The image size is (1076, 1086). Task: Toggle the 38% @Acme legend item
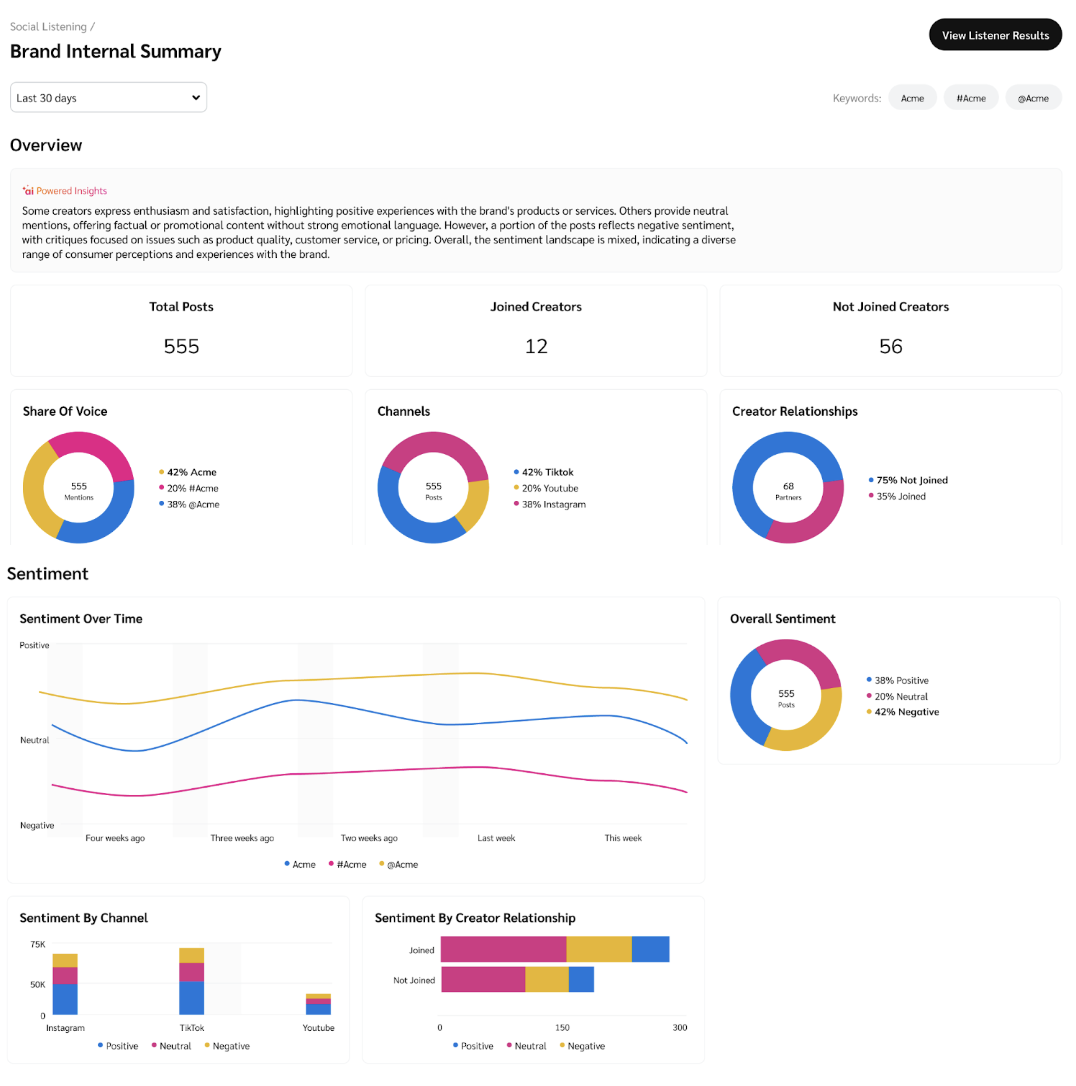189,504
